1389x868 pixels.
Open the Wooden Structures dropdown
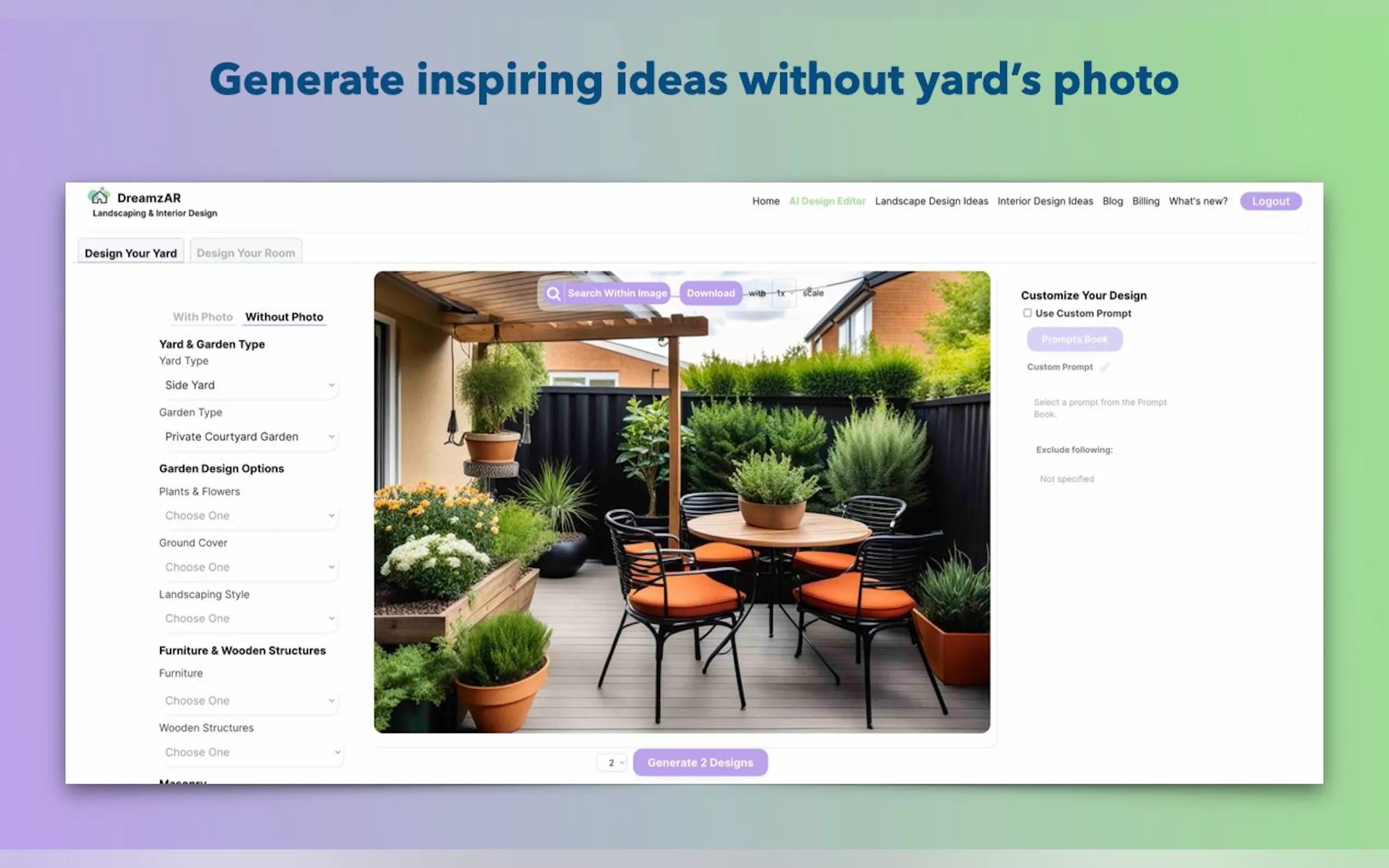[x=251, y=752]
